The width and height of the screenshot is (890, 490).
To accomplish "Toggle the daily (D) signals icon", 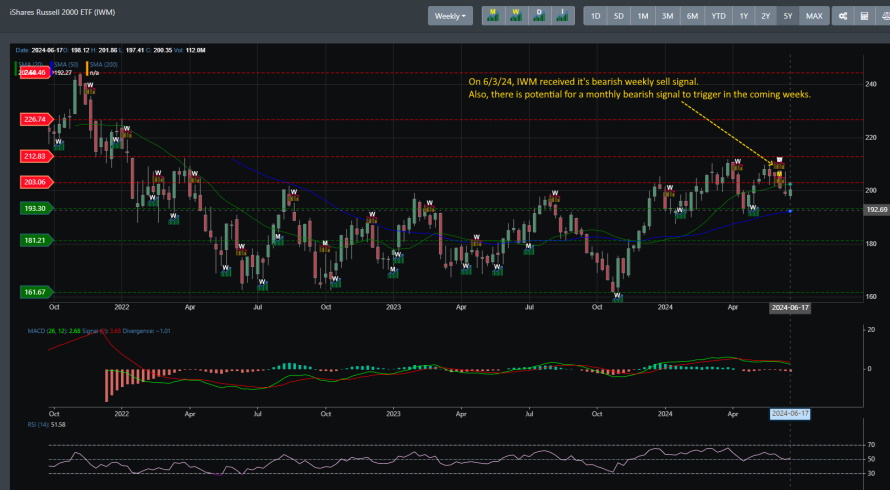I will (x=539, y=15).
